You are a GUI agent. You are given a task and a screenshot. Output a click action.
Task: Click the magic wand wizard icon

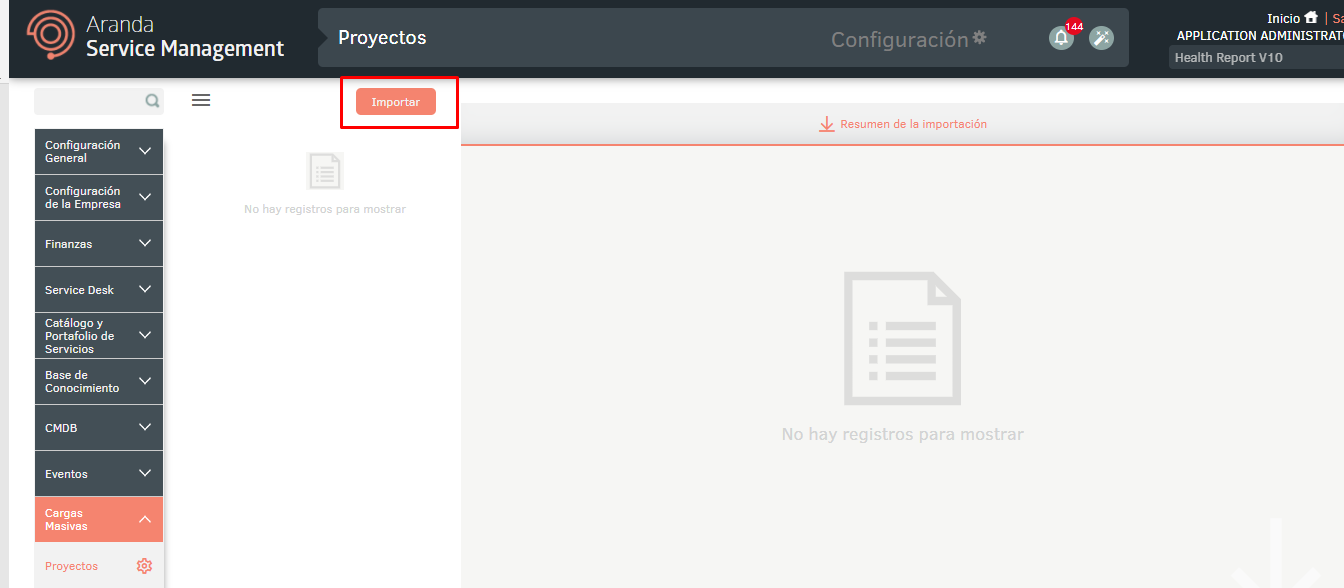click(x=1101, y=38)
